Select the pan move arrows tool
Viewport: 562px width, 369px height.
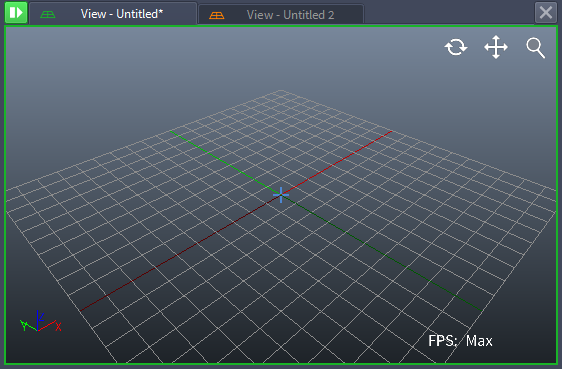pos(496,47)
